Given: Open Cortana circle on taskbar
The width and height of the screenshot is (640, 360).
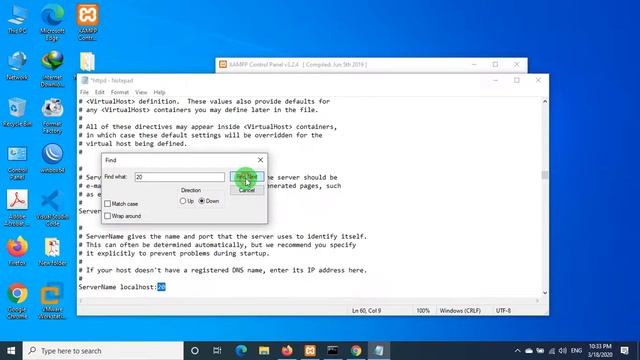Looking at the screenshot, I should click(195, 351).
